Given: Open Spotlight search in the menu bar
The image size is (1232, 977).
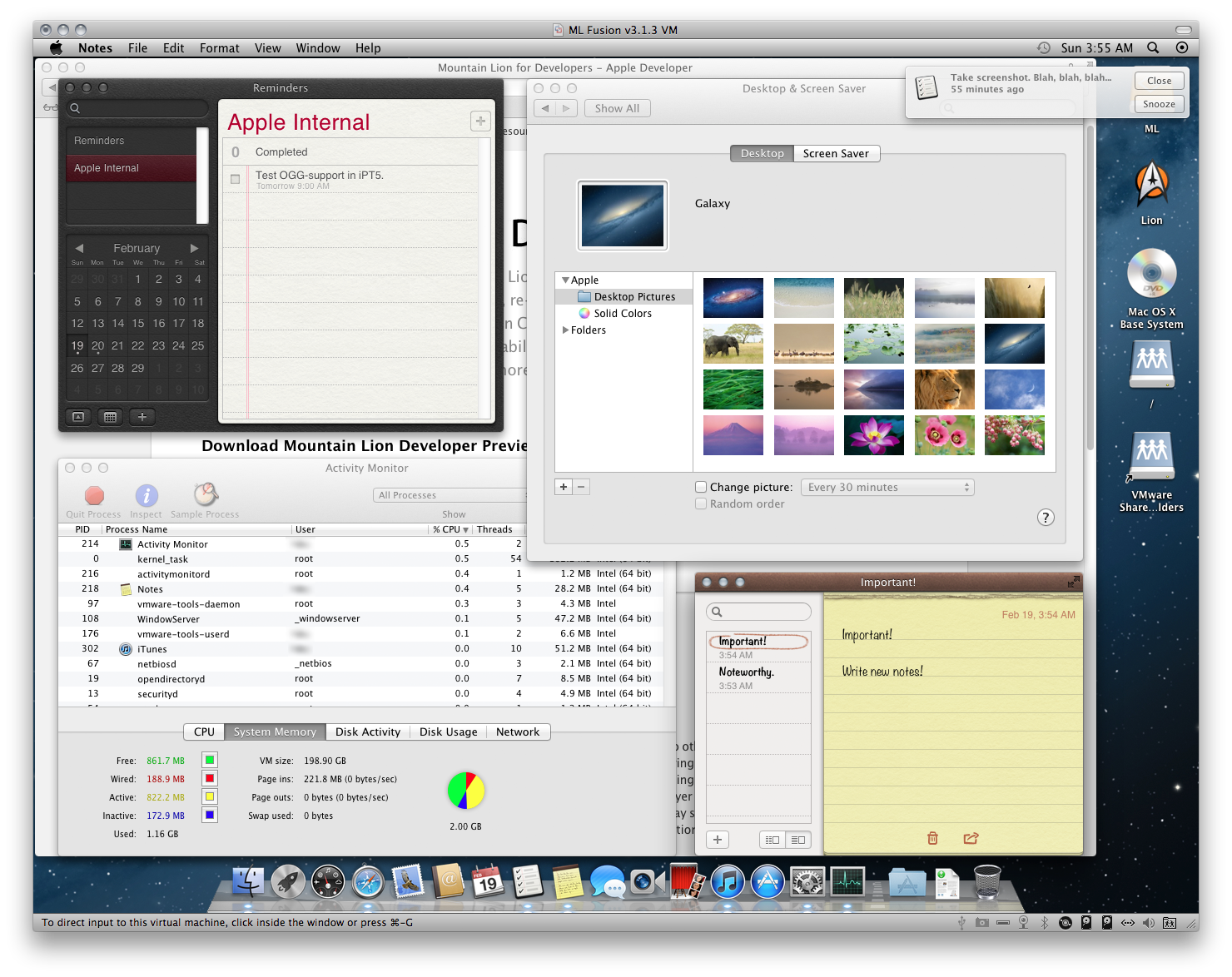Looking at the screenshot, I should tap(1153, 47).
